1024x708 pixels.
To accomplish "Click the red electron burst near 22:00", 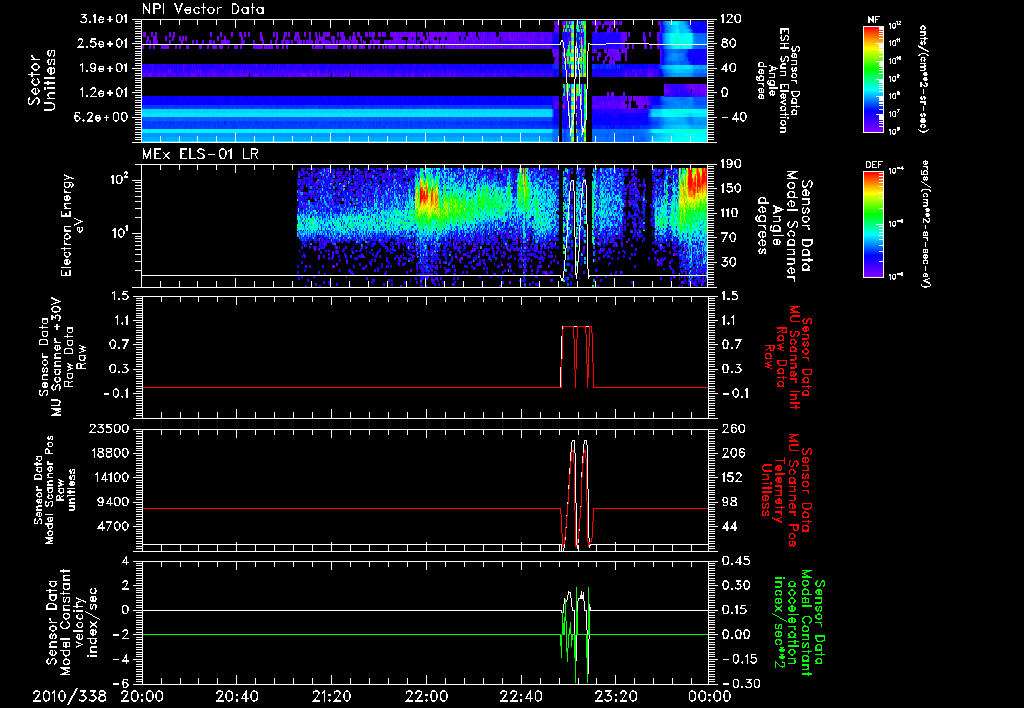I will click(x=427, y=195).
